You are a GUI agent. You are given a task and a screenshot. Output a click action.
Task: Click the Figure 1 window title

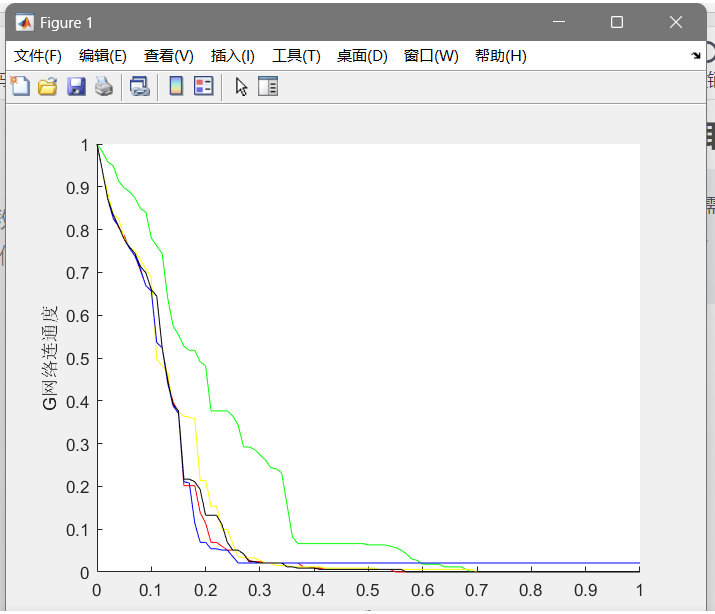66,23
